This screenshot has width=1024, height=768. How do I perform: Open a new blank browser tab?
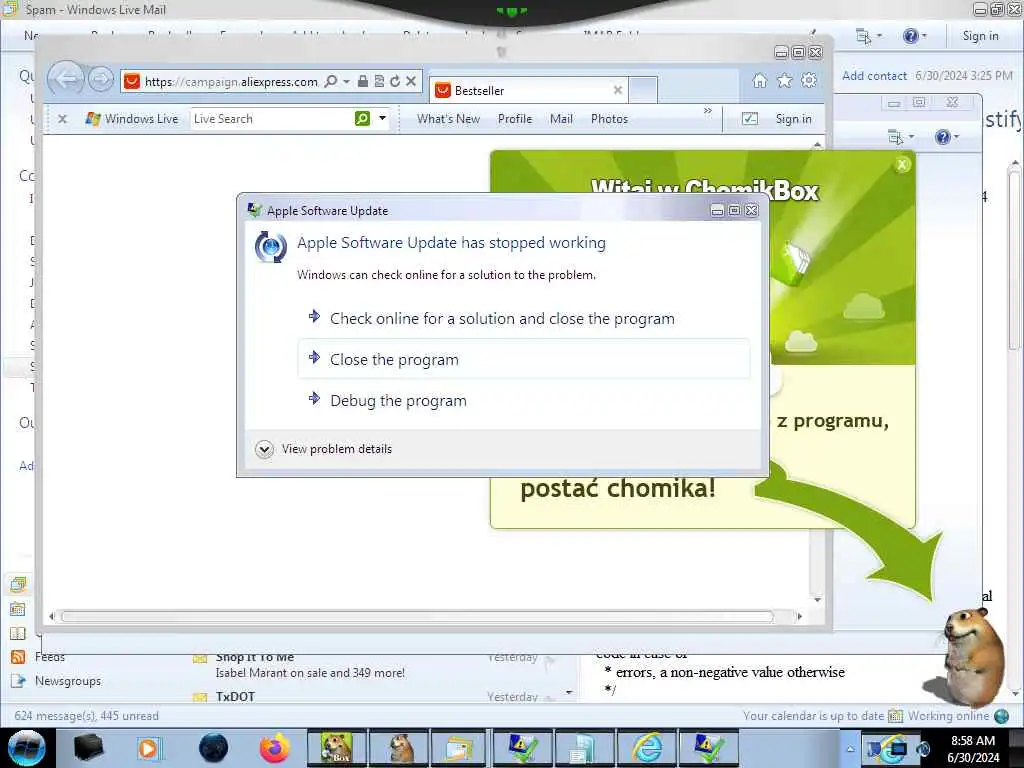(643, 90)
